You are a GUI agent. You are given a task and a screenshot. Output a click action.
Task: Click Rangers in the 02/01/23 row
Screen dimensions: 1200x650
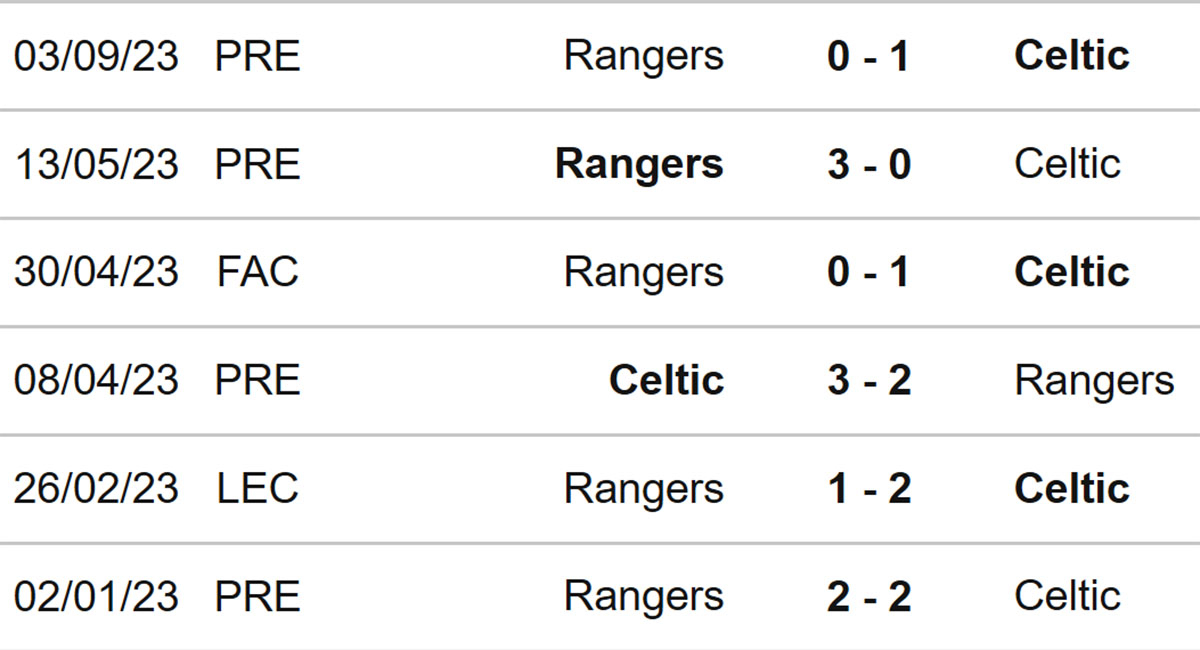(643, 598)
